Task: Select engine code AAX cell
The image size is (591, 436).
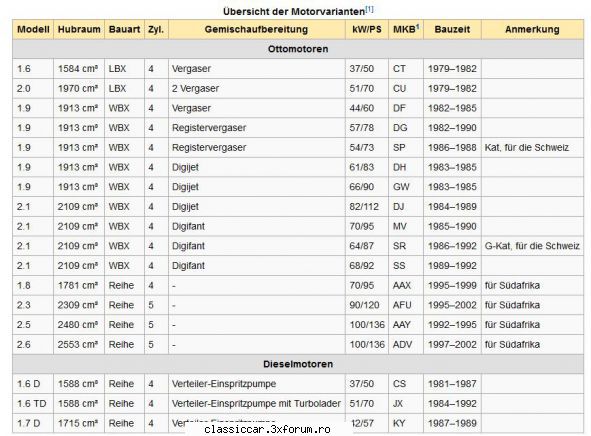Action: pyautogui.click(x=406, y=285)
